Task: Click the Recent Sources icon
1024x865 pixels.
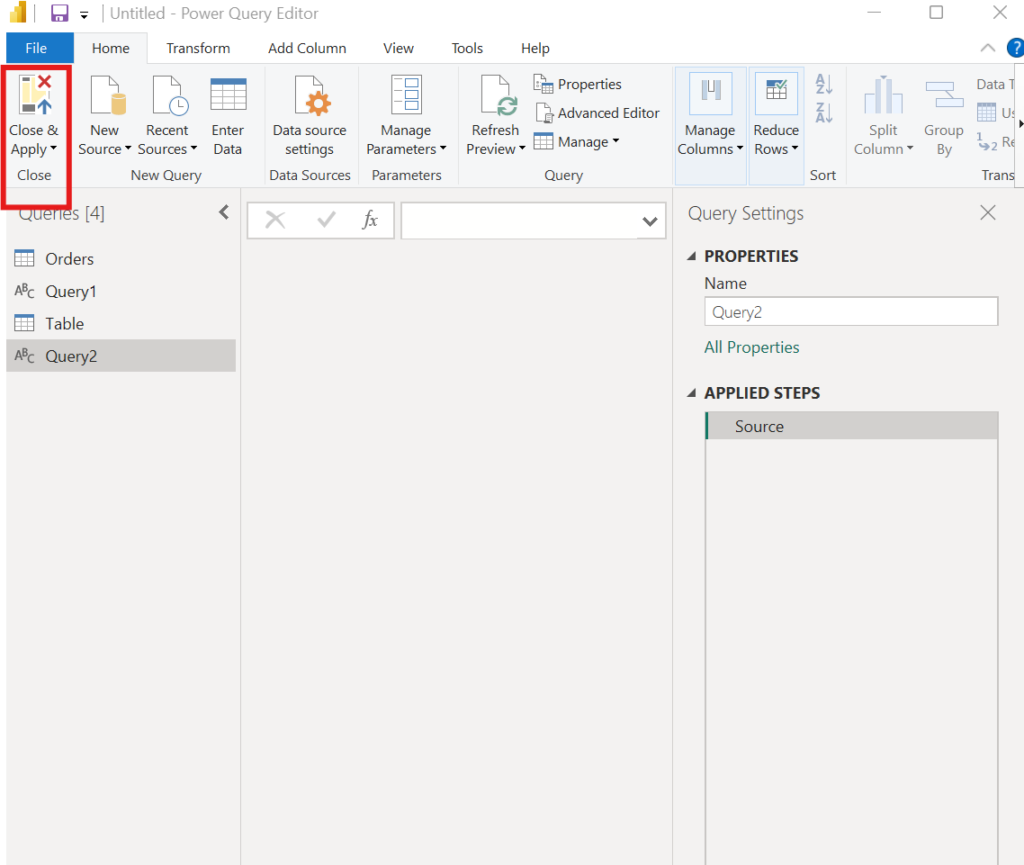Action: [x=170, y=95]
